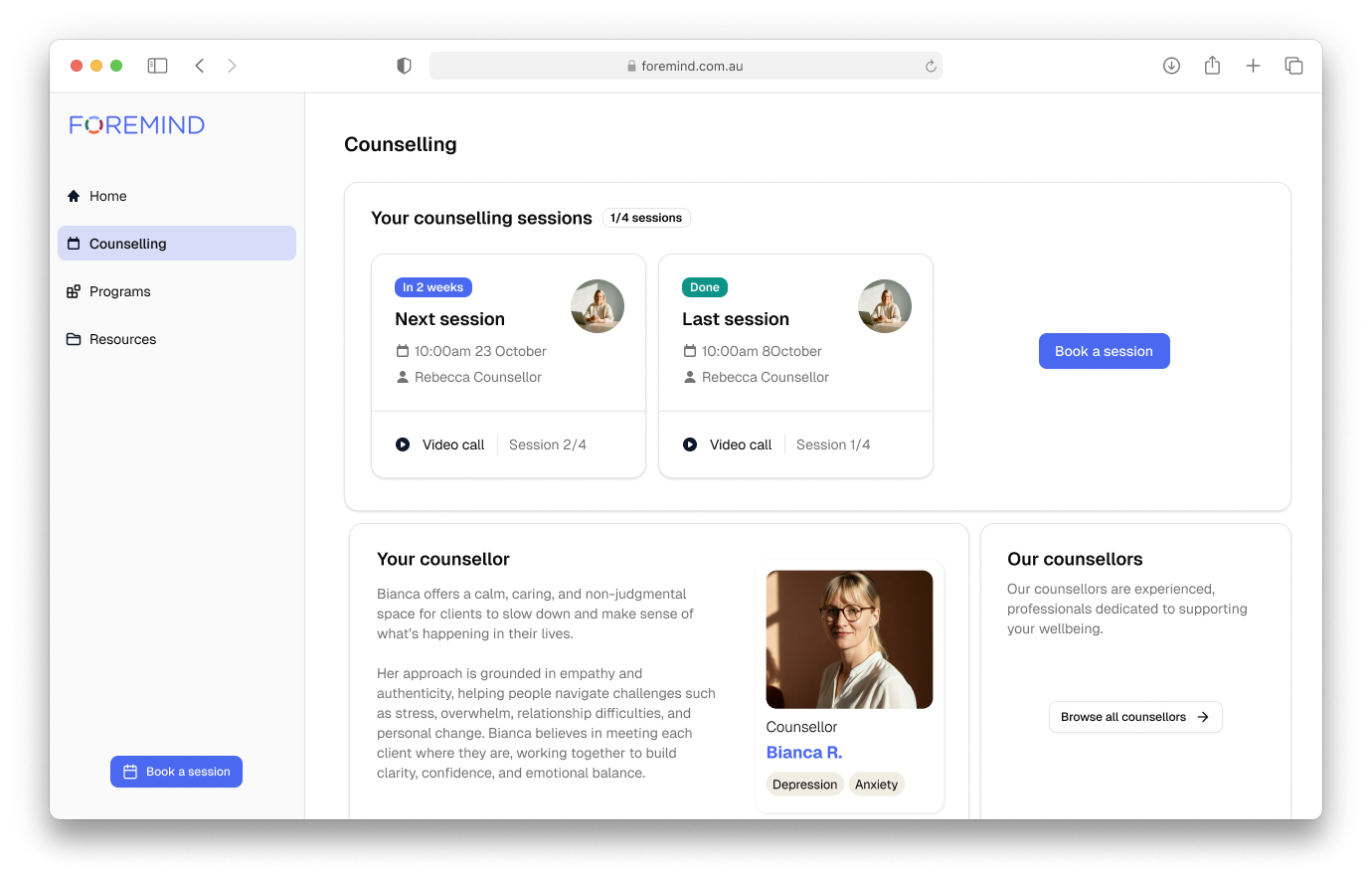Open the downloads icon in toolbar
Screen dimensions: 1372x879
1171,66
